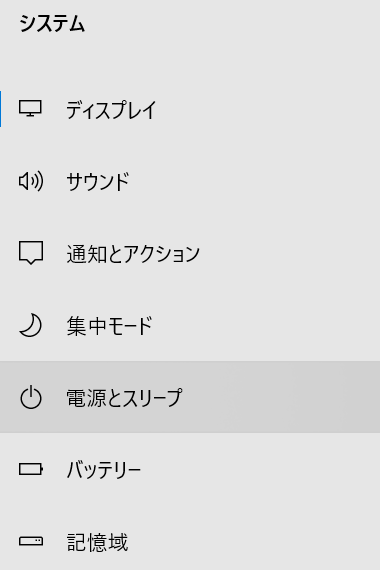Screen dimensions: 380x570
Task: Click the システム section heading
Action: (52, 24)
